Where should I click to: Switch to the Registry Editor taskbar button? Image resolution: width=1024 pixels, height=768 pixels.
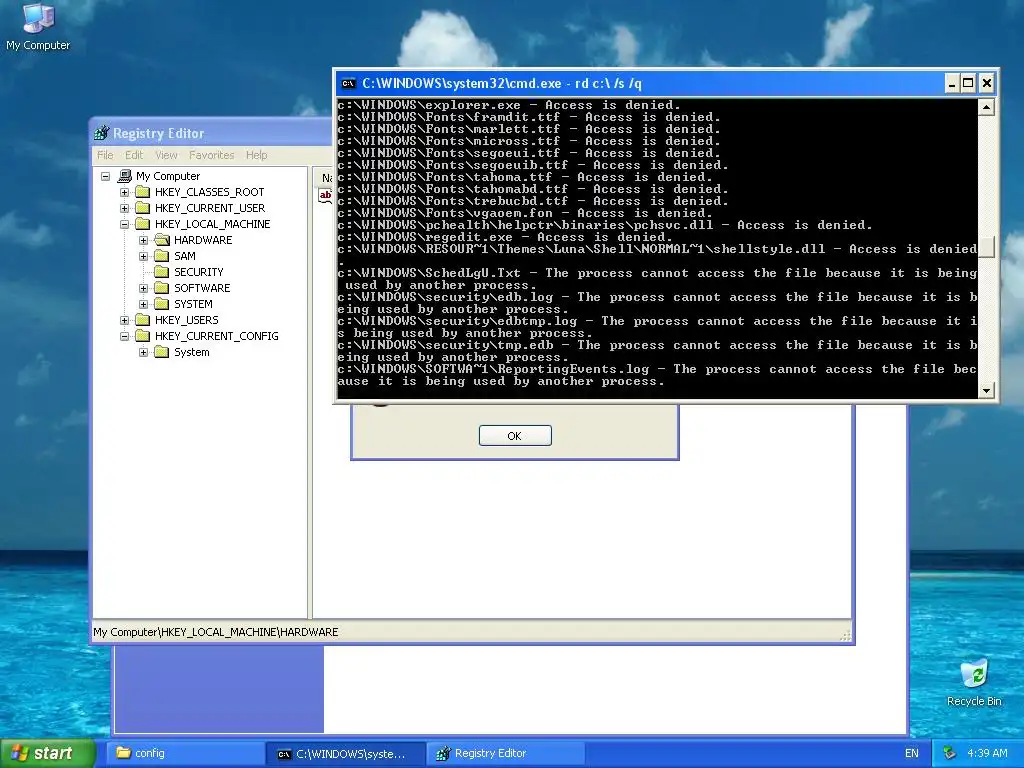(x=505, y=753)
